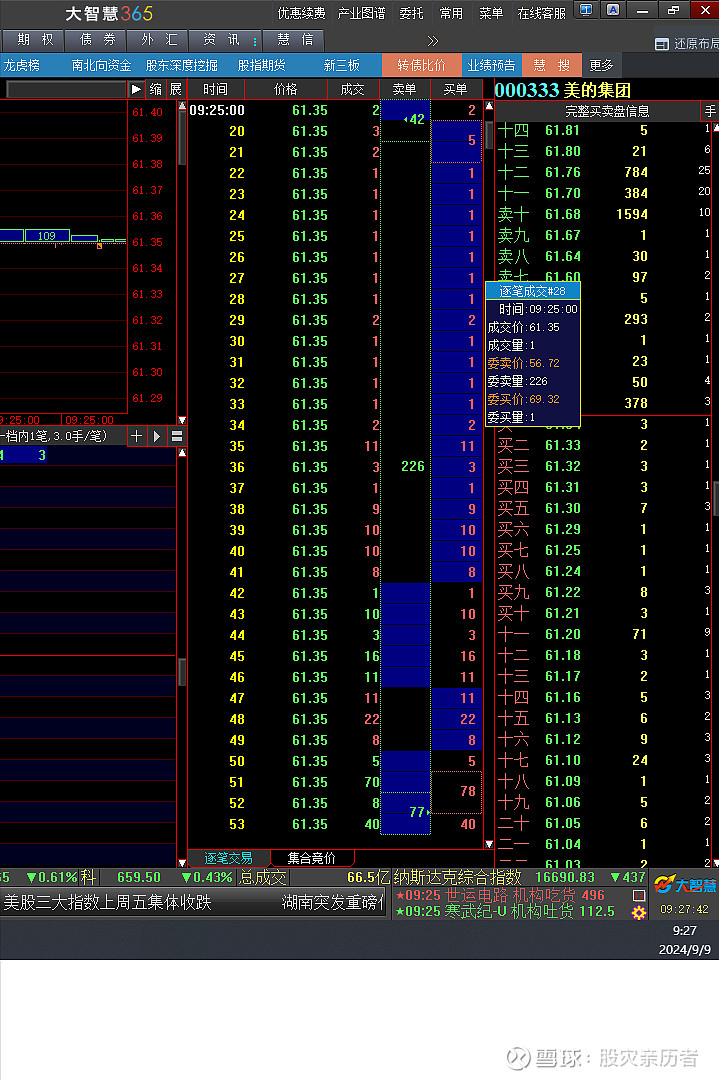Click the 慧搜 button
Viewport: 719px width, 1080px height.
coord(552,65)
